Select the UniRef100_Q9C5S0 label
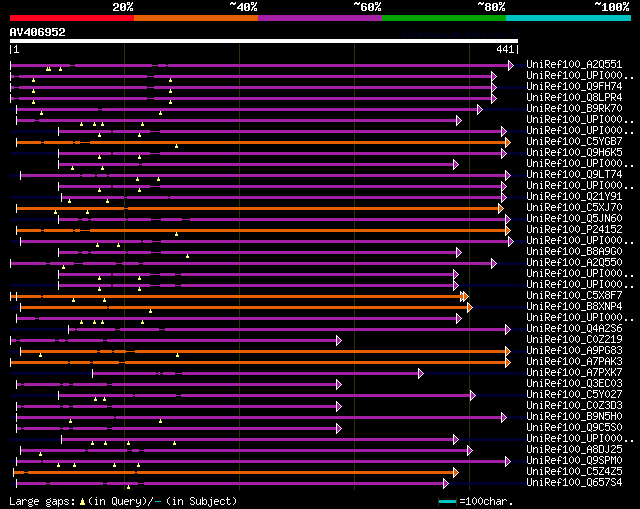640x509 pixels. click(574, 428)
